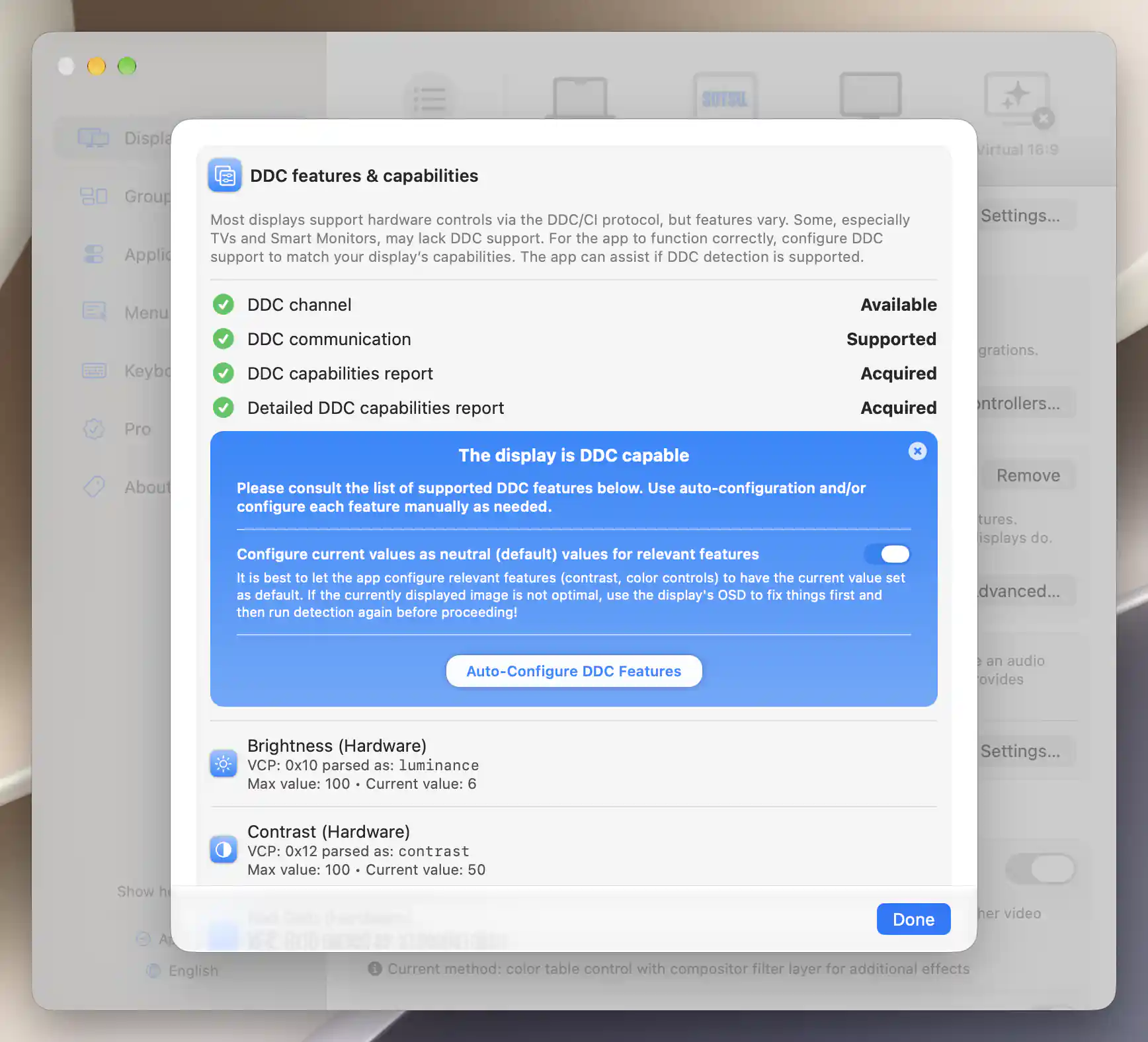Click the 'Supported' status for DDC communication
This screenshot has width=1148, height=1042.
coord(891,339)
